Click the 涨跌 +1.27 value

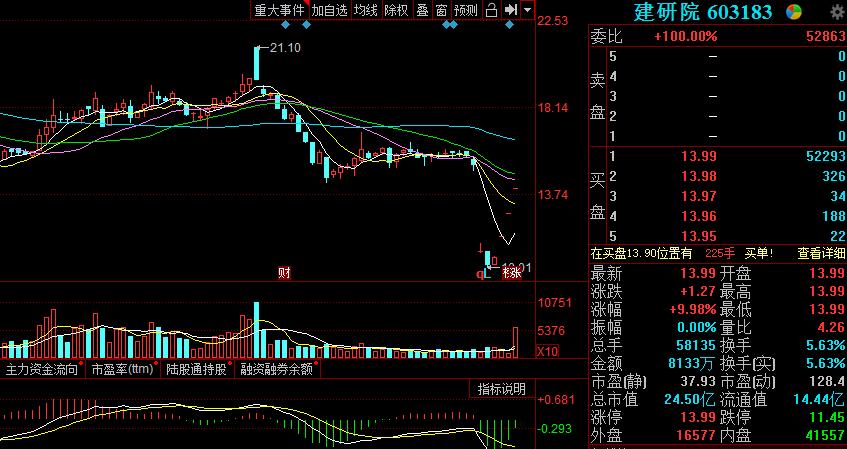point(697,292)
